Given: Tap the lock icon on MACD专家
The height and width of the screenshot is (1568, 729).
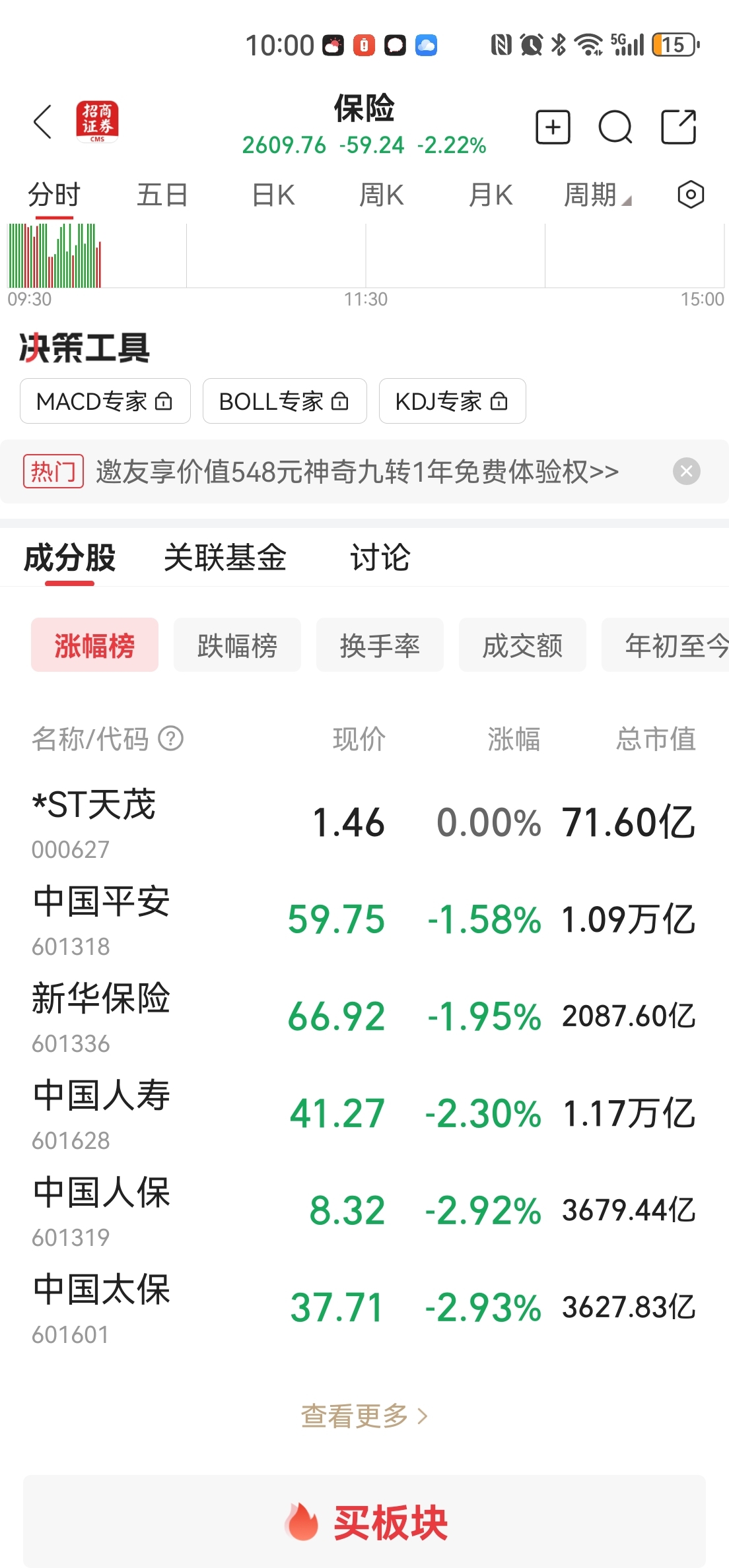Looking at the screenshot, I should click(x=163, y=401).
